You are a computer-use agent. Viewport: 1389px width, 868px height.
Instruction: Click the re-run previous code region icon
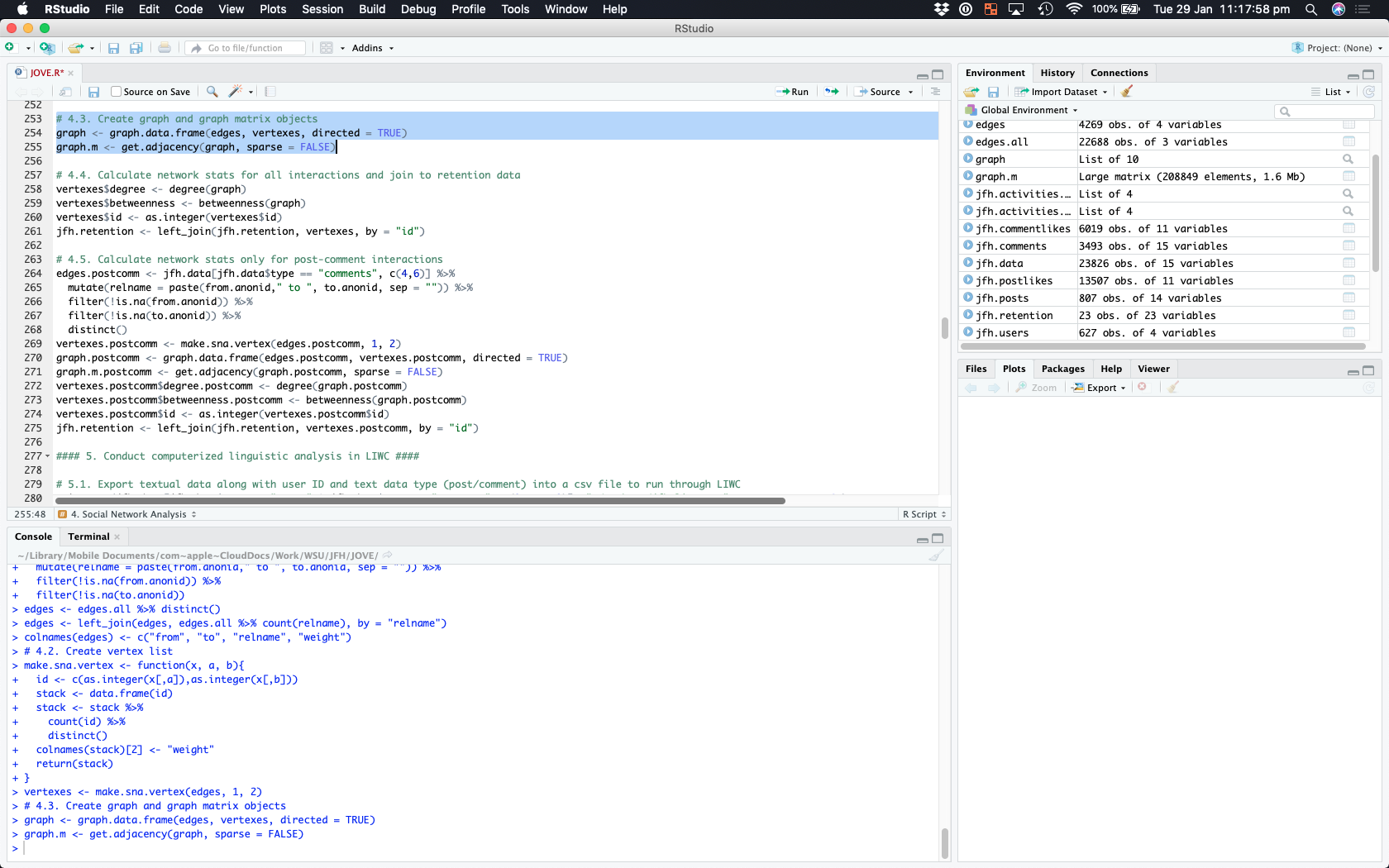pos(832,92)
